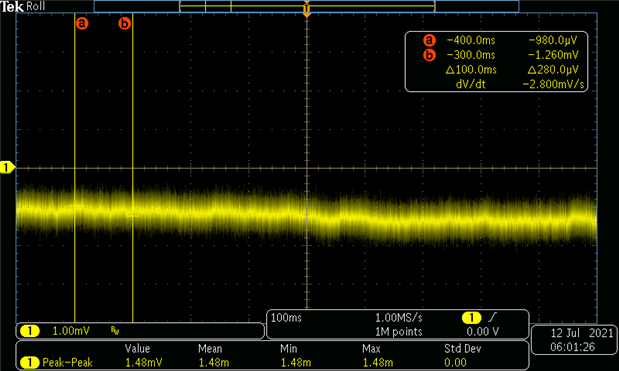Screen dimensions: 619x371
Task: Click the date 12 Jul 2021
Action: click(x=582, y=333)
